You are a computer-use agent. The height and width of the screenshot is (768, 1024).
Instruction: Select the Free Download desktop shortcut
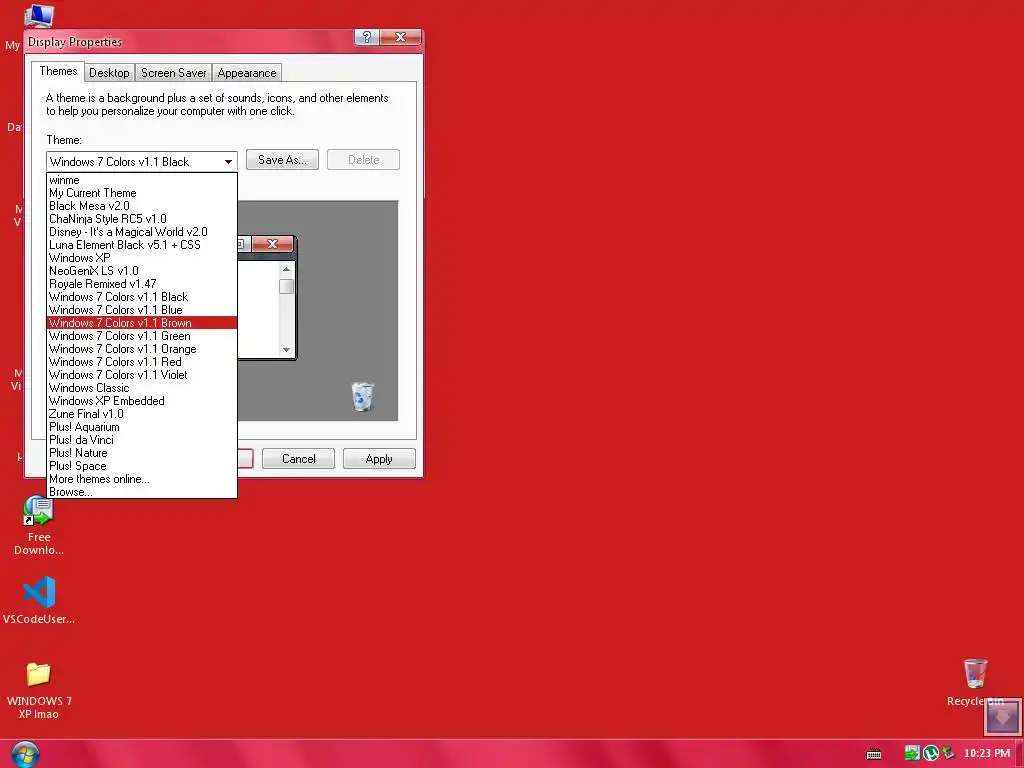click(39, 526)
